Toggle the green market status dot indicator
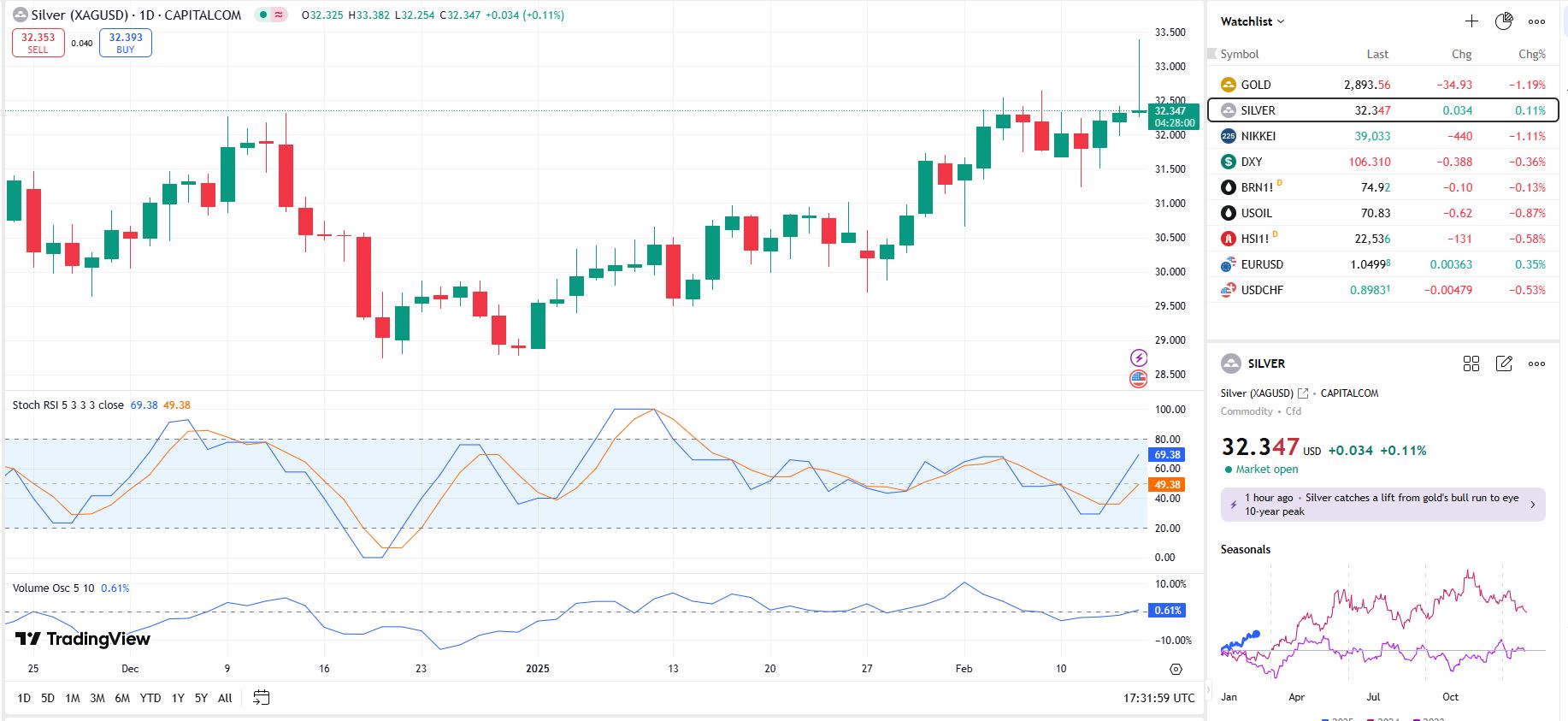The width and height of the screenshot is (1568, 721). [264, 15]
